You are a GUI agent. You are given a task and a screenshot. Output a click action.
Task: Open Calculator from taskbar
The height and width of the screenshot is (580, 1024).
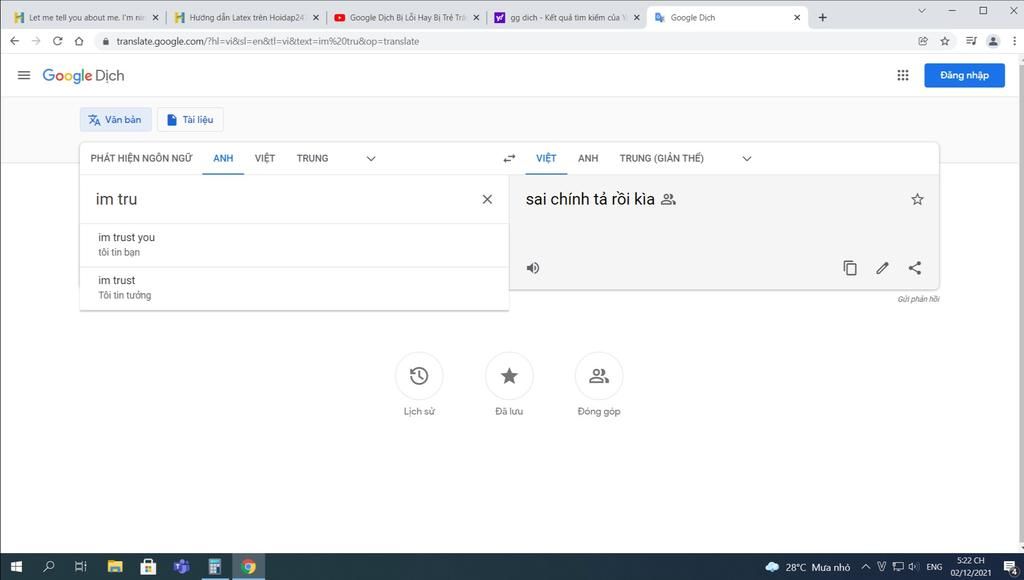pos(215,566)
